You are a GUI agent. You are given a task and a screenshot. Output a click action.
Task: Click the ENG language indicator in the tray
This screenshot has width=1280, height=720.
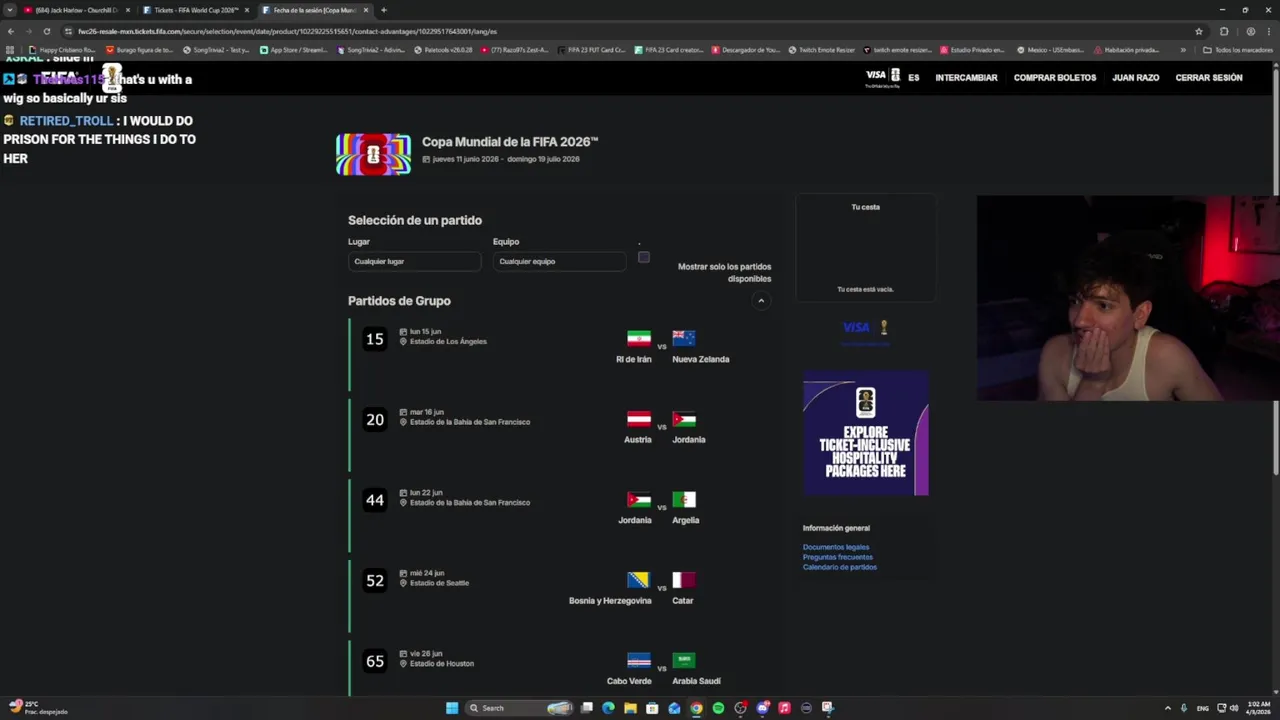(1203, 708)
